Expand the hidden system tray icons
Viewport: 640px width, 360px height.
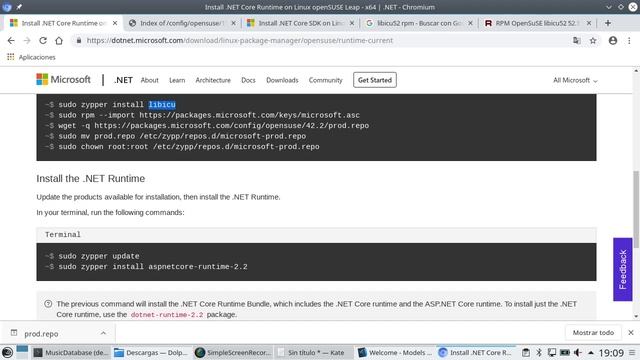(591, 353)
